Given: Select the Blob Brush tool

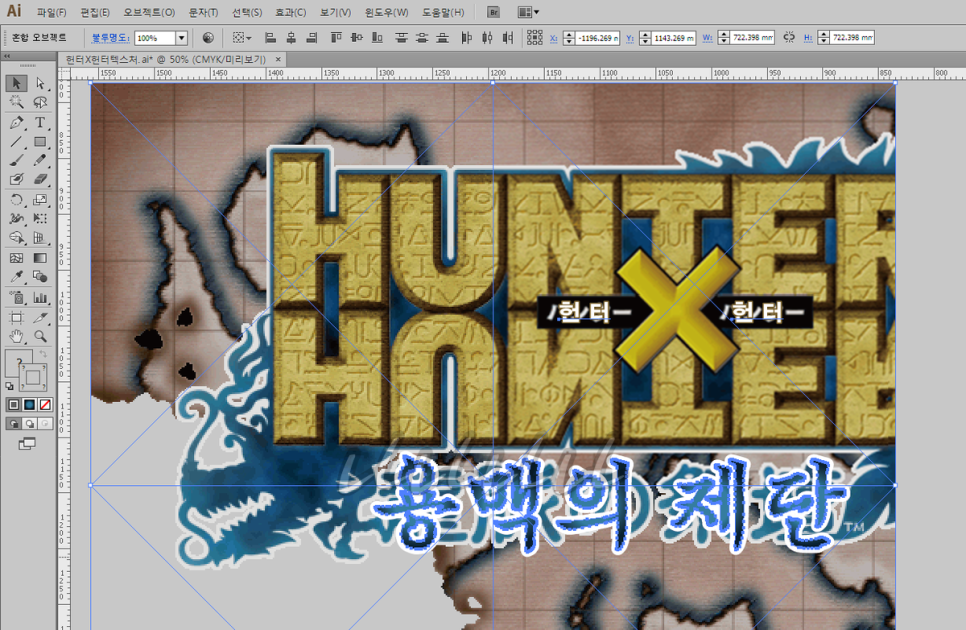Looking at the screenshot, I should (x=17, y=179).
